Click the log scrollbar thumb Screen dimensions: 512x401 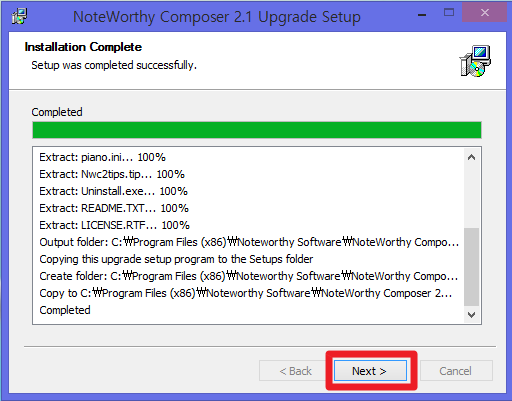(471, 267)
